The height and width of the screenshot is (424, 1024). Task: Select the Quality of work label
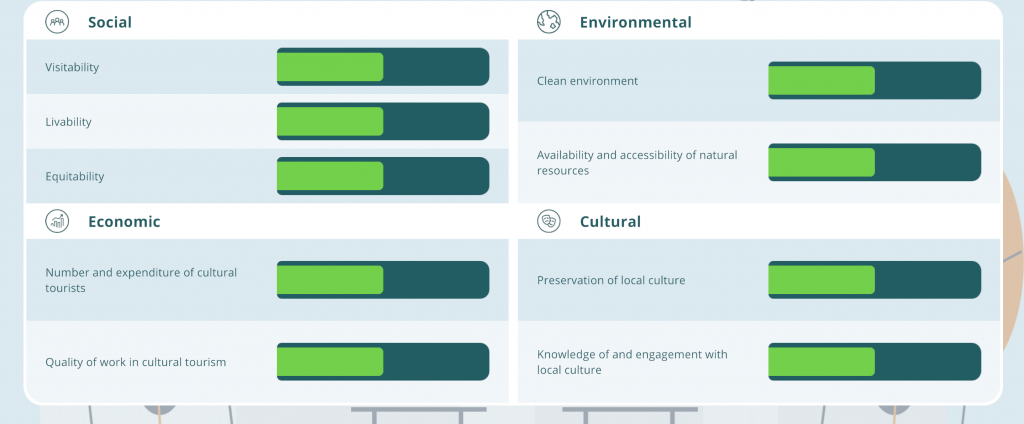(x=136, y=362)
